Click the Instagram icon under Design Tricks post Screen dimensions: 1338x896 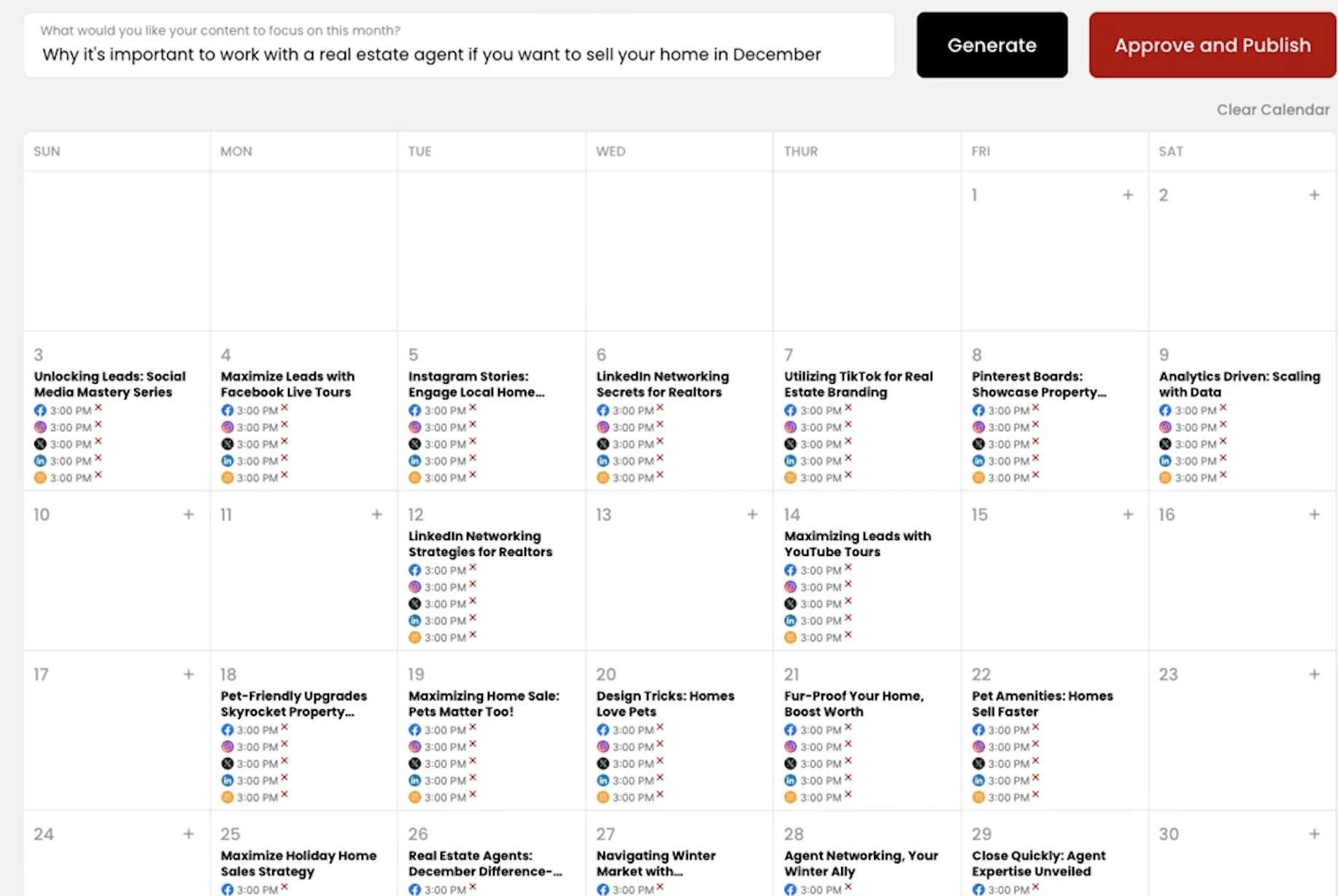click(x=603, y=747)
